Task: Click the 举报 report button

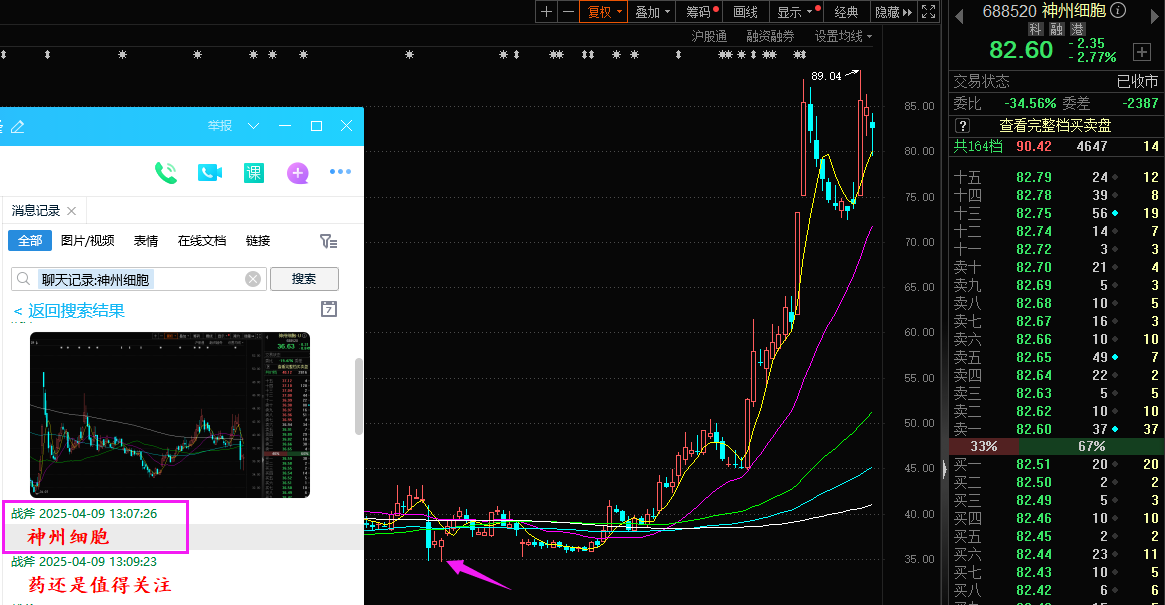Action: click(x=220, y=126)
